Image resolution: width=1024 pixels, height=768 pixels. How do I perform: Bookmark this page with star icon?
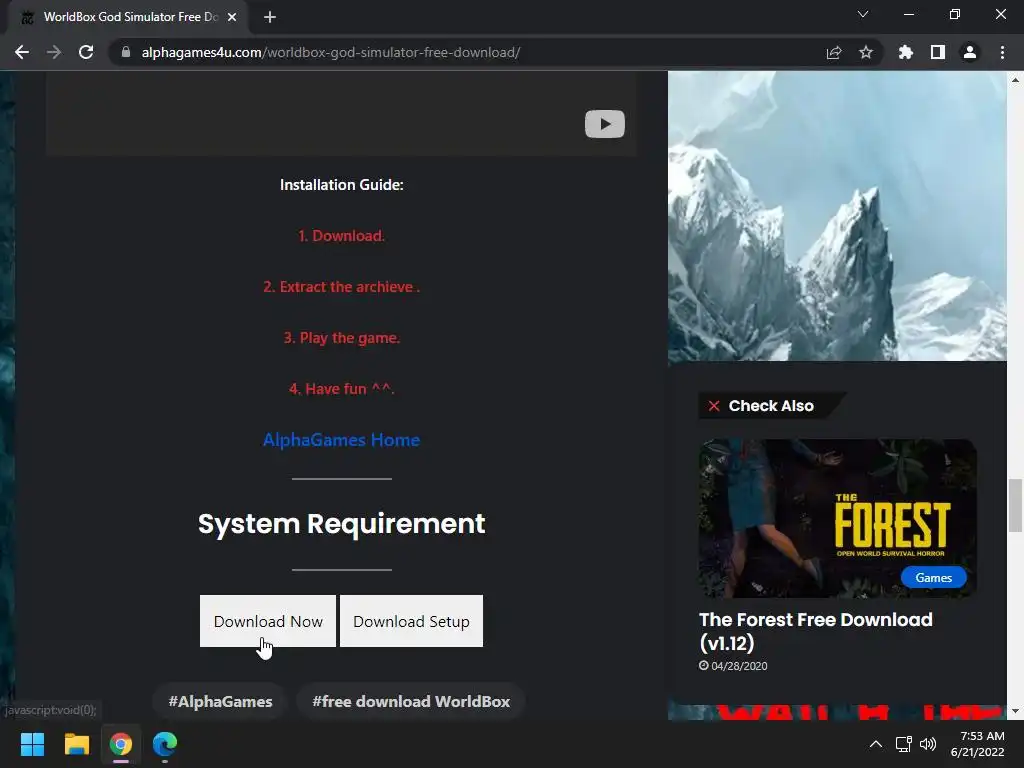pyautogui.click(x=866, y=52)
